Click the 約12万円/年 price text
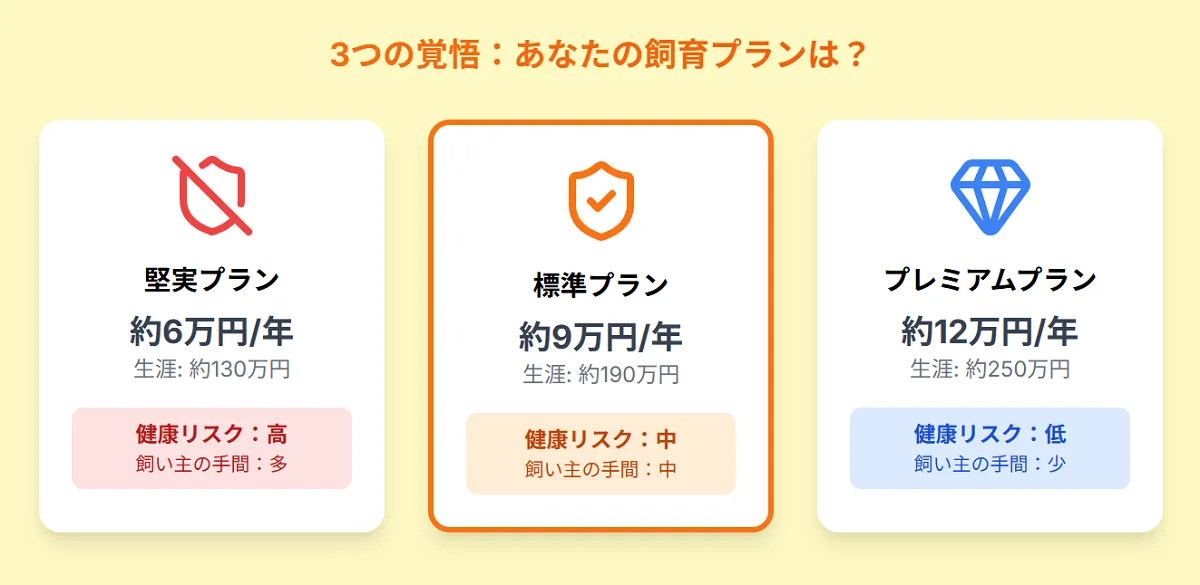 990,330
